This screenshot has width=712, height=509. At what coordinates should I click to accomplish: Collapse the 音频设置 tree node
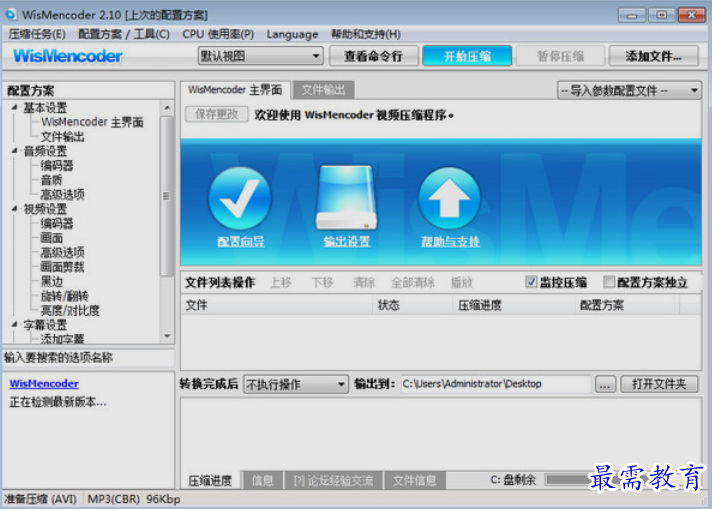pos(15,151)
